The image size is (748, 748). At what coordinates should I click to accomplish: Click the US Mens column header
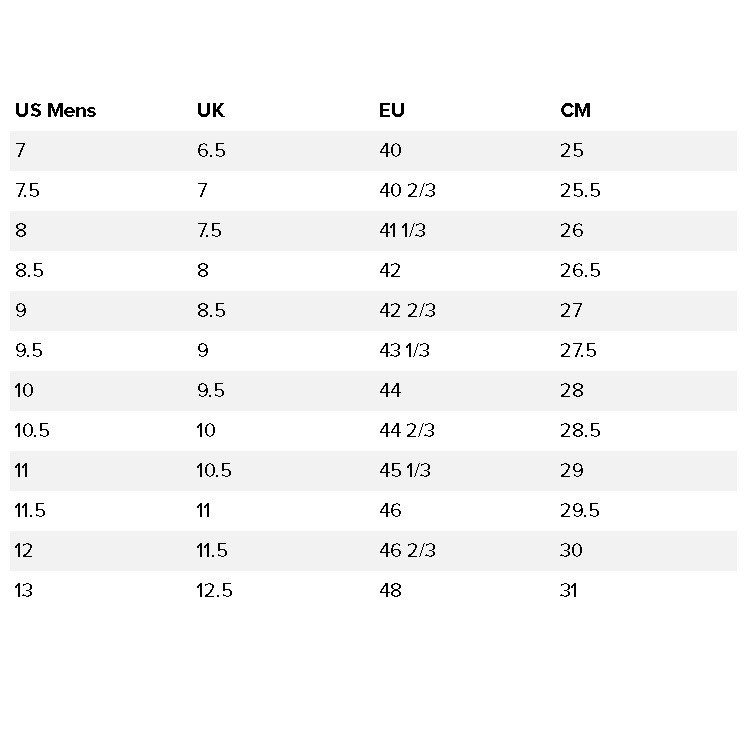55,110
